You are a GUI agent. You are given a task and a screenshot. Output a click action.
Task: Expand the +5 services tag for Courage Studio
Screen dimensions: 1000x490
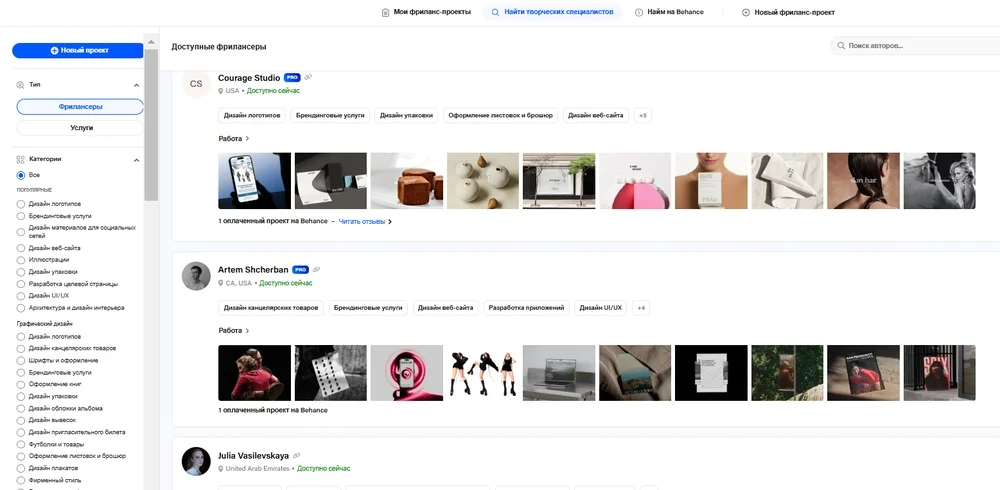pyautogui.click(x=642, y=115)
